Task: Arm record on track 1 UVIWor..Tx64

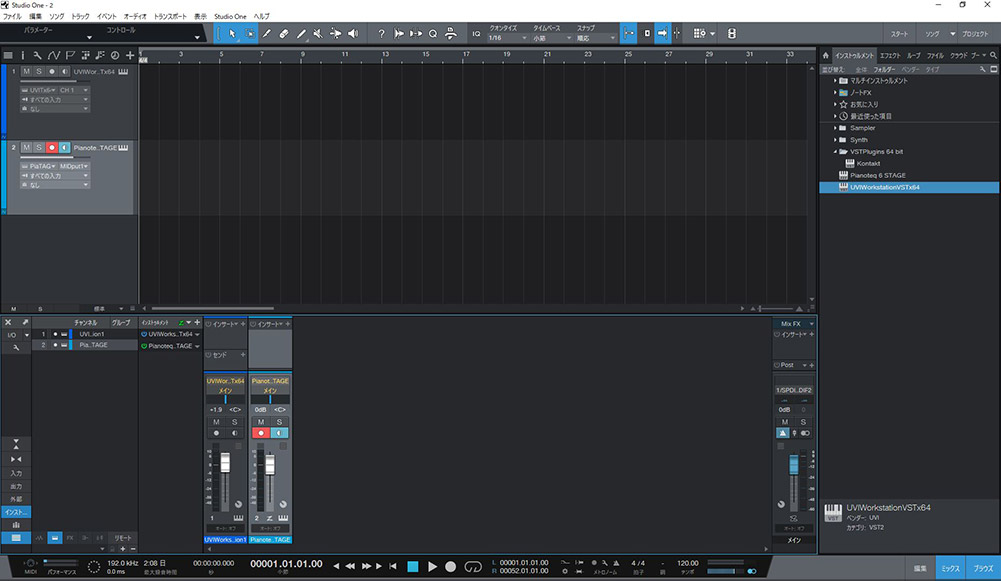Action: pyautogui.click(x=52, y=72)
